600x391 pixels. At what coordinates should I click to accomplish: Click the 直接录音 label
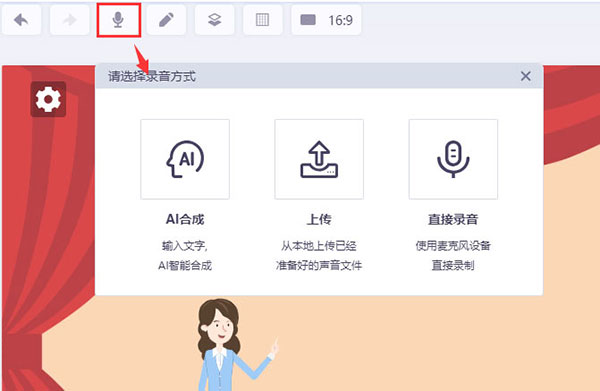click(453, 220)
